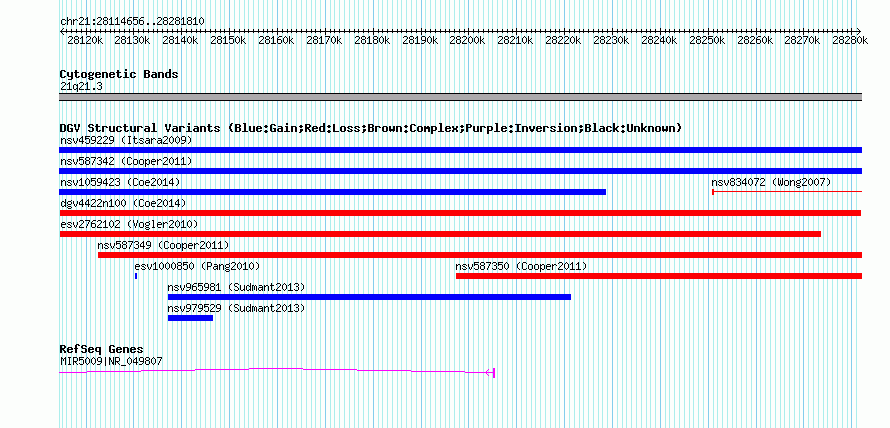
Task: Click the 28200k ruler tick label
Action: [468, 40]
